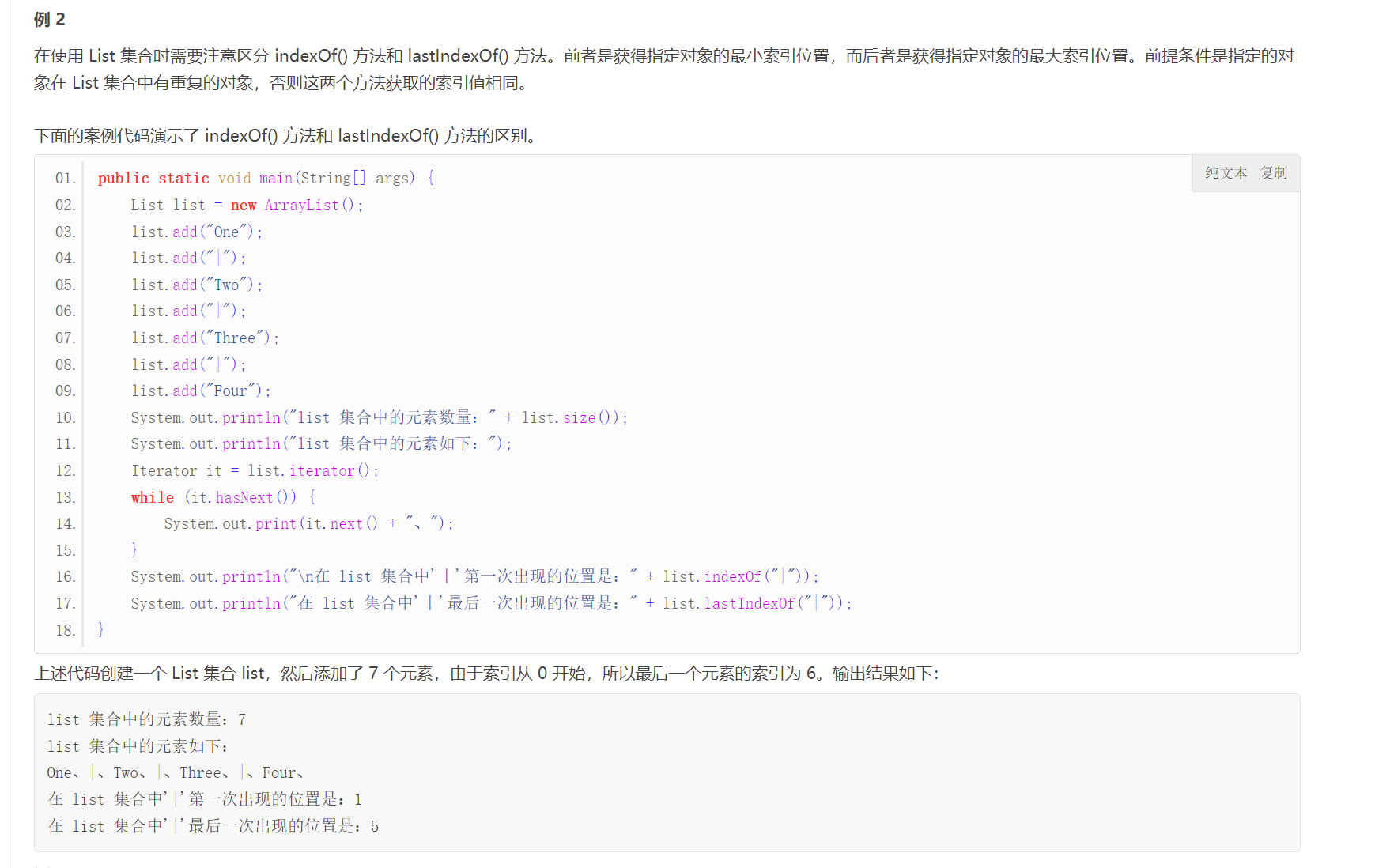The width and height of the screenshot is (1375, 868).
Task: Click paragraph starting '在使用 List 集合时'
Action: coord(664,70)
